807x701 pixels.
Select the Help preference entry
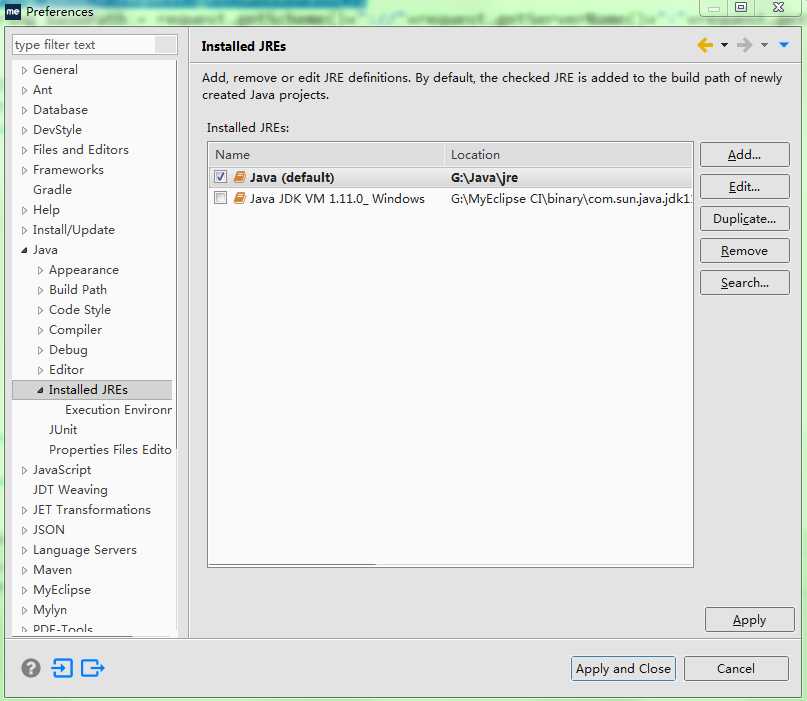[46, 209]
